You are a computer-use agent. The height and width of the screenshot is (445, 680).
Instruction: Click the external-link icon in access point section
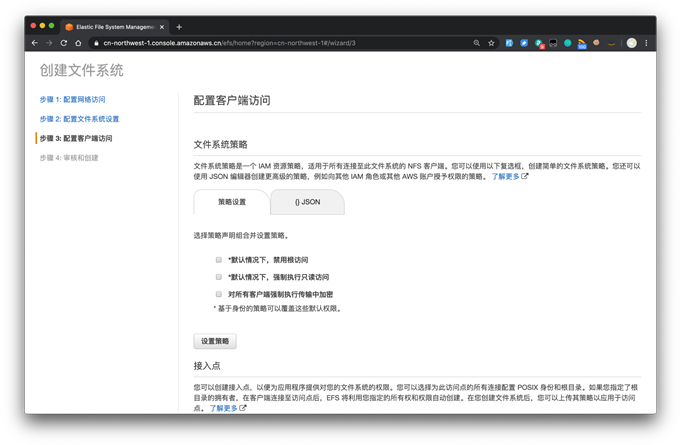coord(243,408)
